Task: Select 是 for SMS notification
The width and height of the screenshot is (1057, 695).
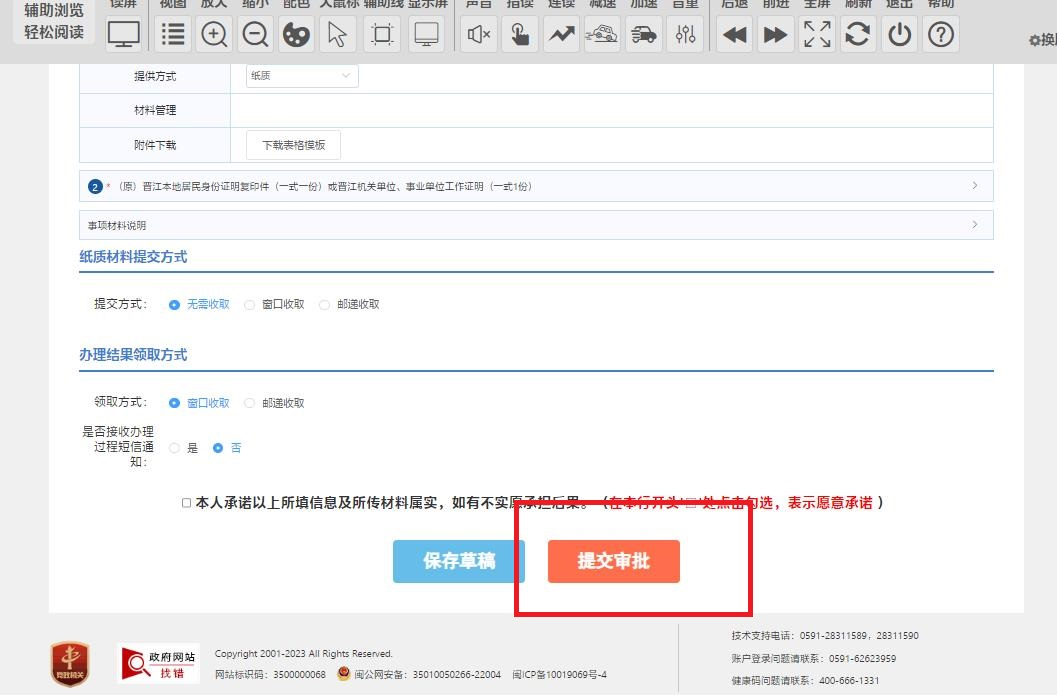Action: tap(175, 449)
